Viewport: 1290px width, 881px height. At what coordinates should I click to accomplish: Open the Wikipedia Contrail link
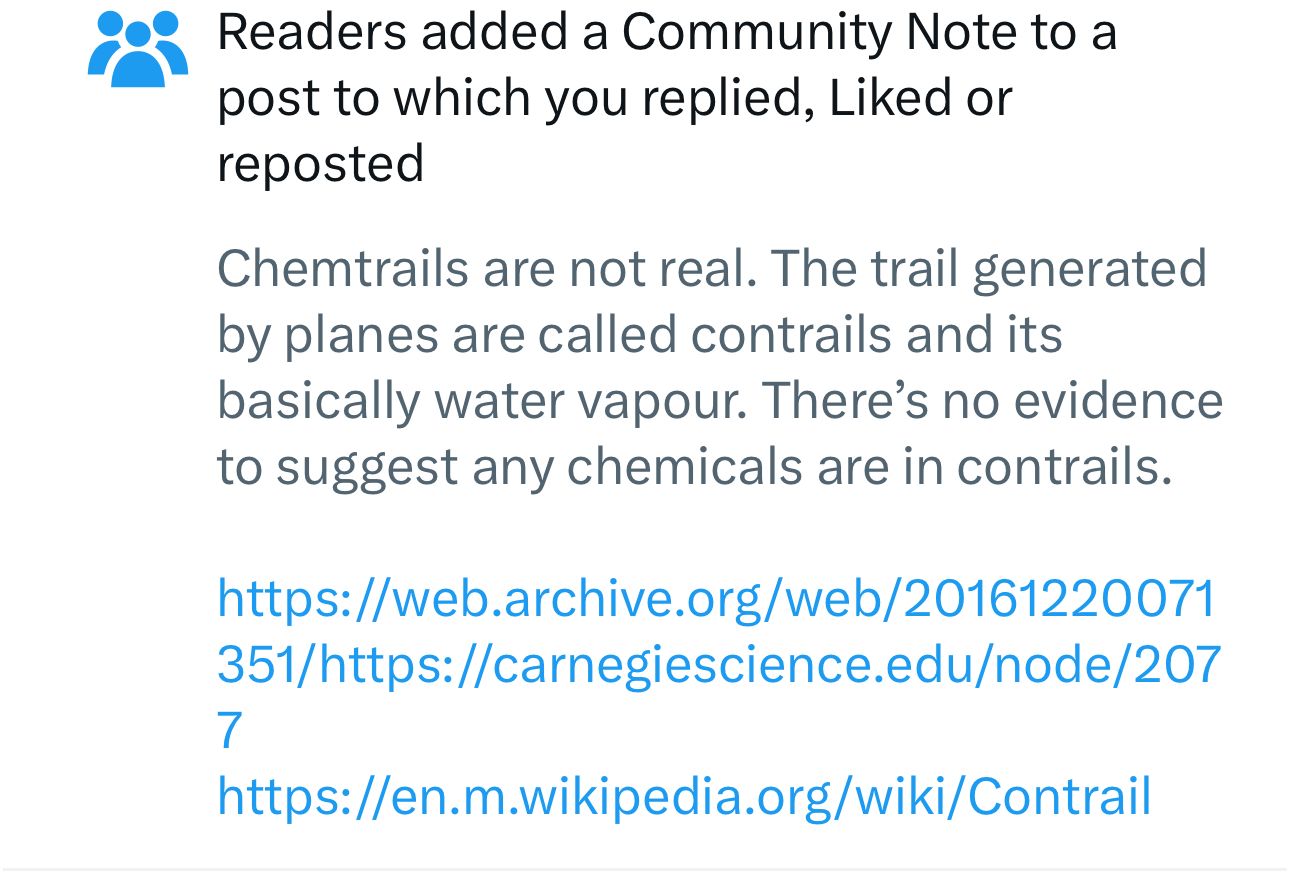coord(684,797)
